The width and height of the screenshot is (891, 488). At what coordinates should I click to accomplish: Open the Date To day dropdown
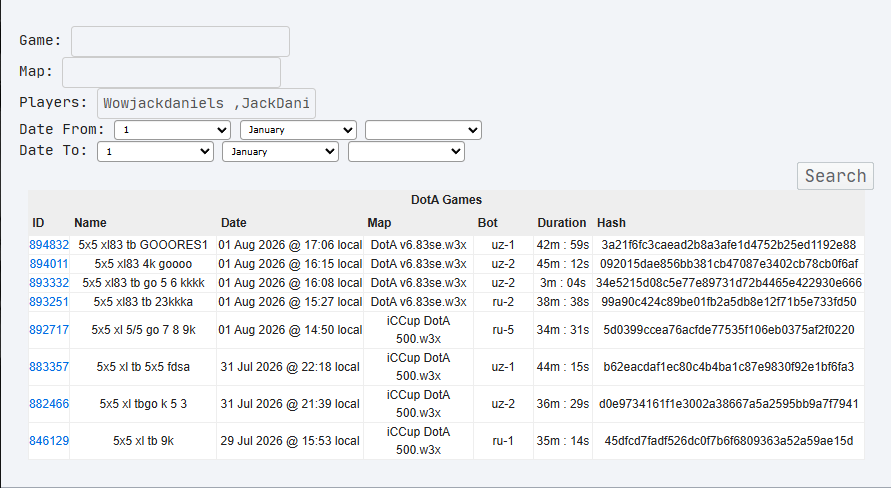(155, 152)
